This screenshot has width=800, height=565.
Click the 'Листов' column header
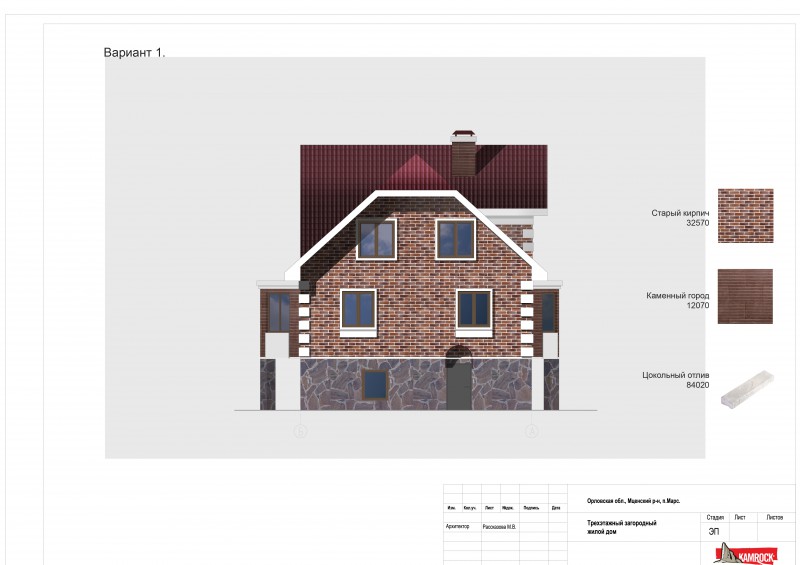pos(774,518)
